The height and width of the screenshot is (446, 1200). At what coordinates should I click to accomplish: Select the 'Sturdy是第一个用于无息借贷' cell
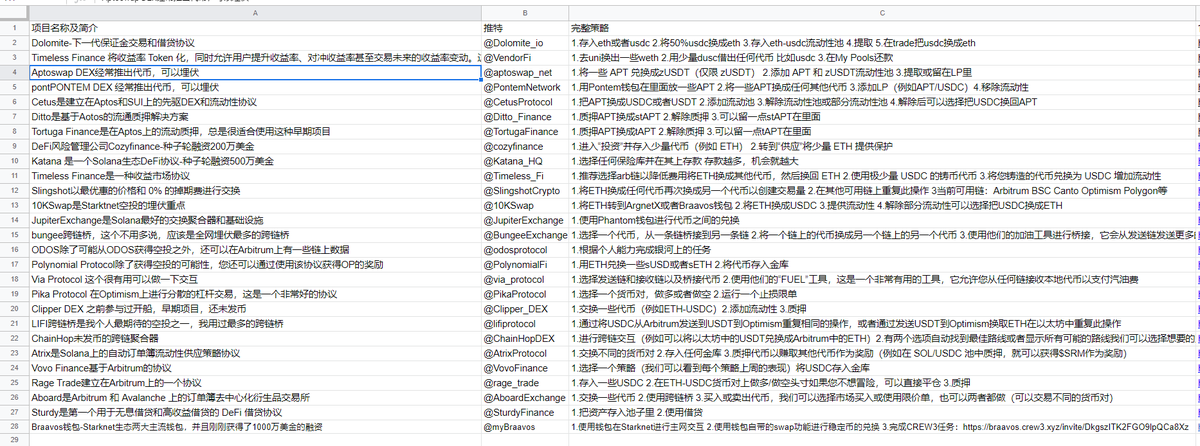[254, 410]
